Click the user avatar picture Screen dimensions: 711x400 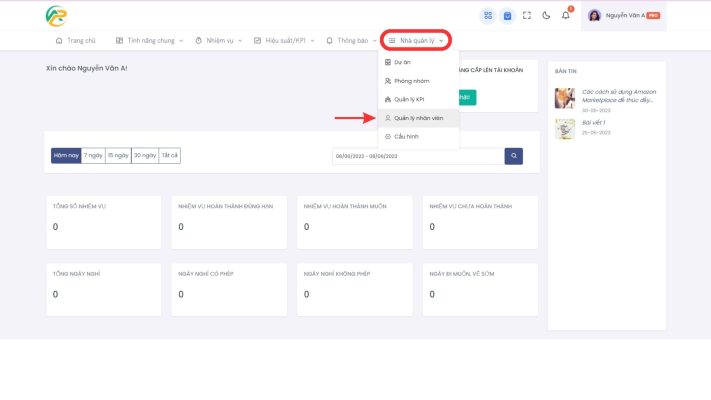tap(594, 15)
